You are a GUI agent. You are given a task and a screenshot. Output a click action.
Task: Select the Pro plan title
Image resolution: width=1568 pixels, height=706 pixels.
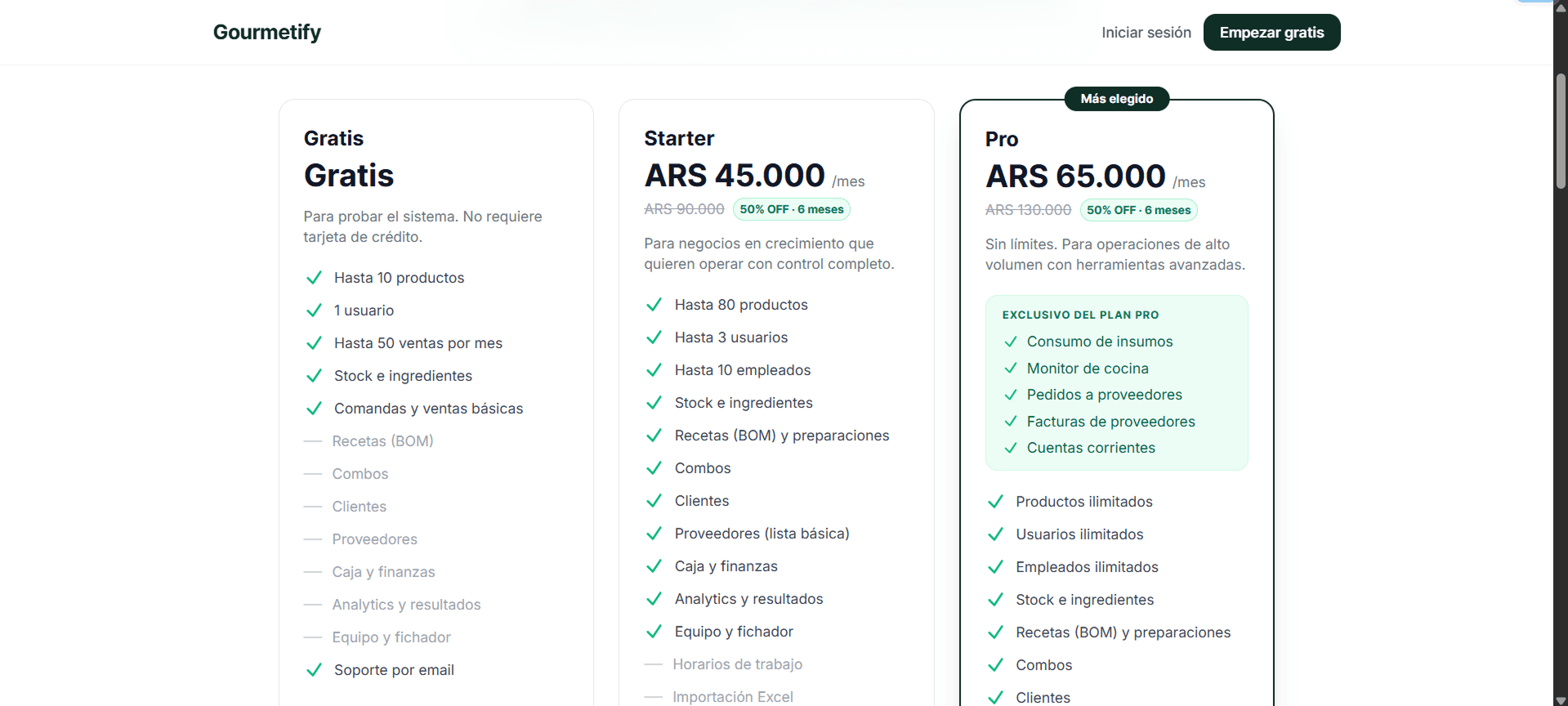pyautogui.click(x=1001, y=139)
